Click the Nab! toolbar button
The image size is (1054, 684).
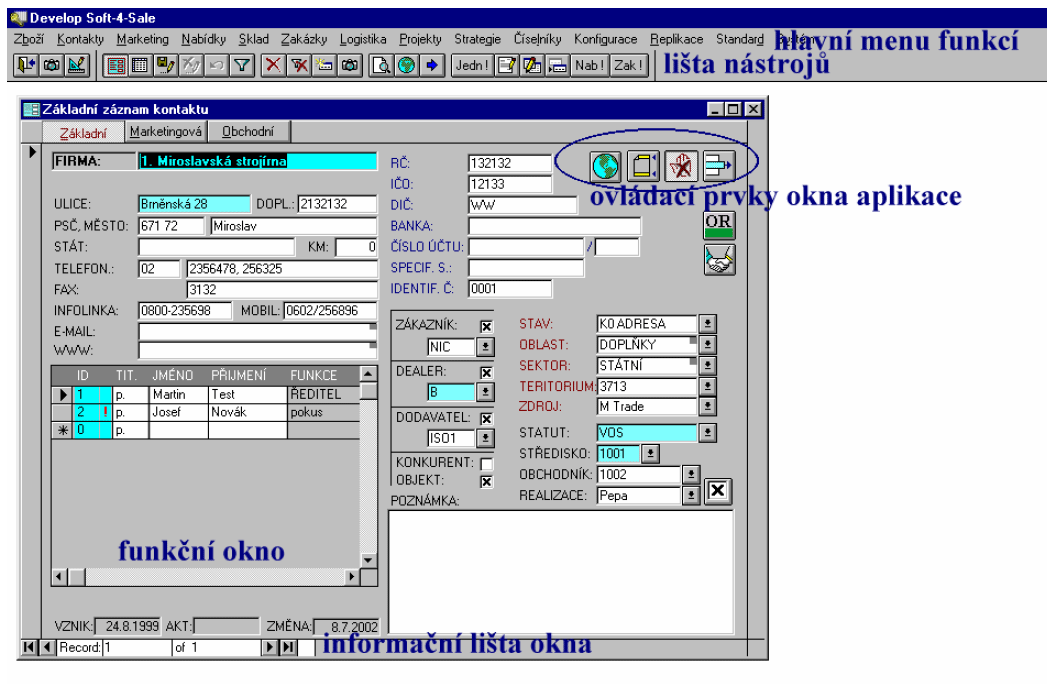pos(590,66)
